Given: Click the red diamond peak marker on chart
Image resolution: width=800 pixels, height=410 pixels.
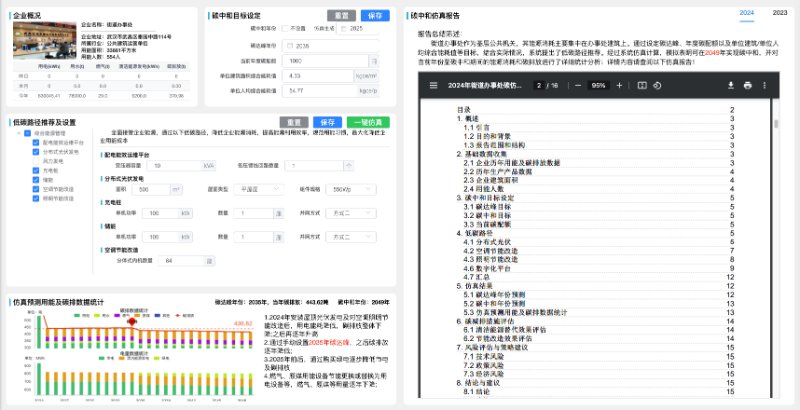Looking at the screenshot, I should click(132, 321).
